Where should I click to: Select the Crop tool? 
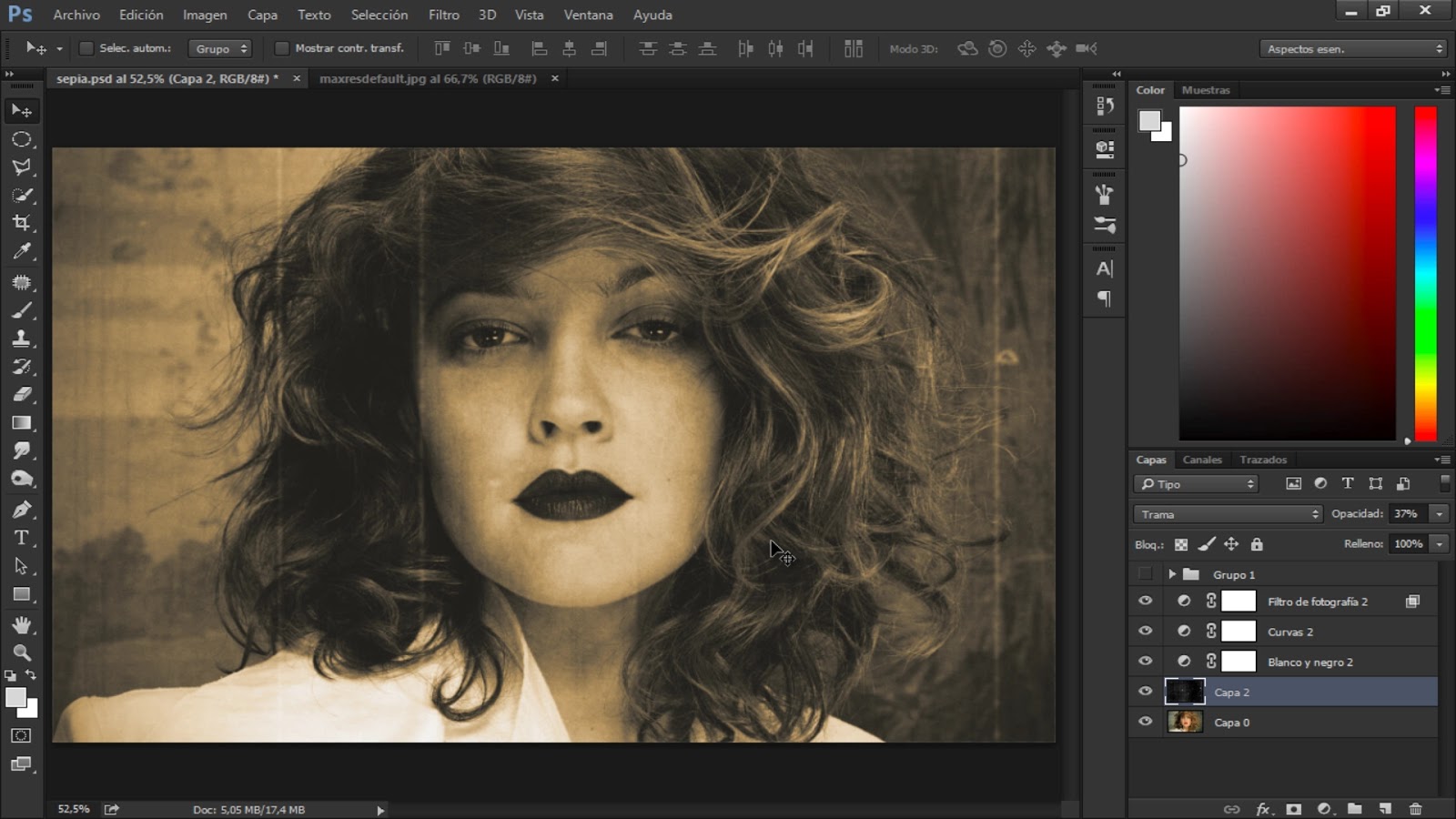click(22, 222)
